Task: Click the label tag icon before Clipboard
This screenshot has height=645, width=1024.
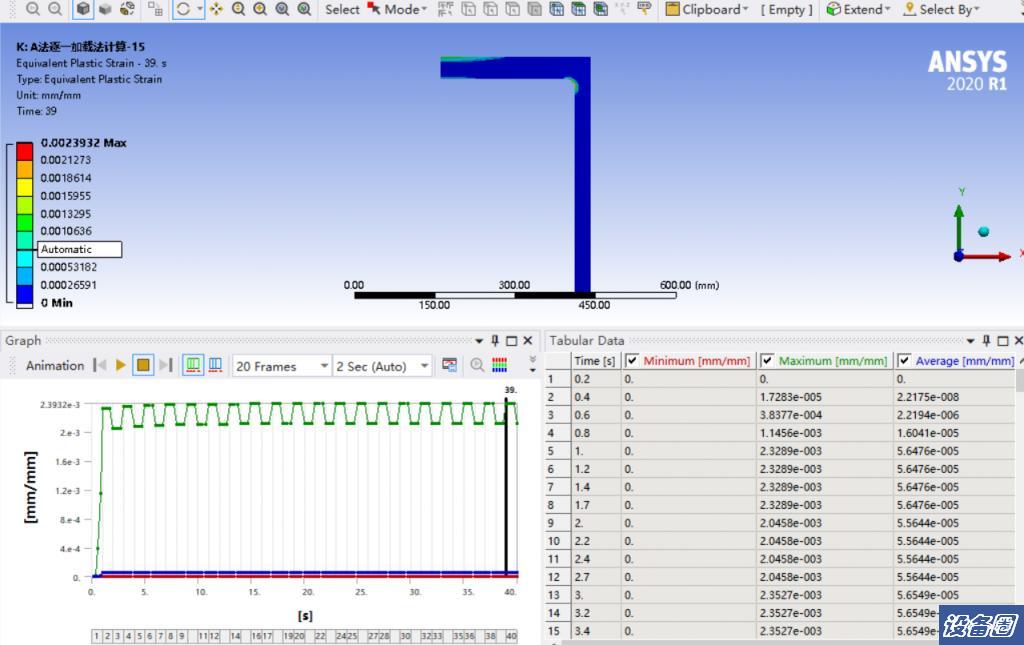Action: tap(644, 9)
